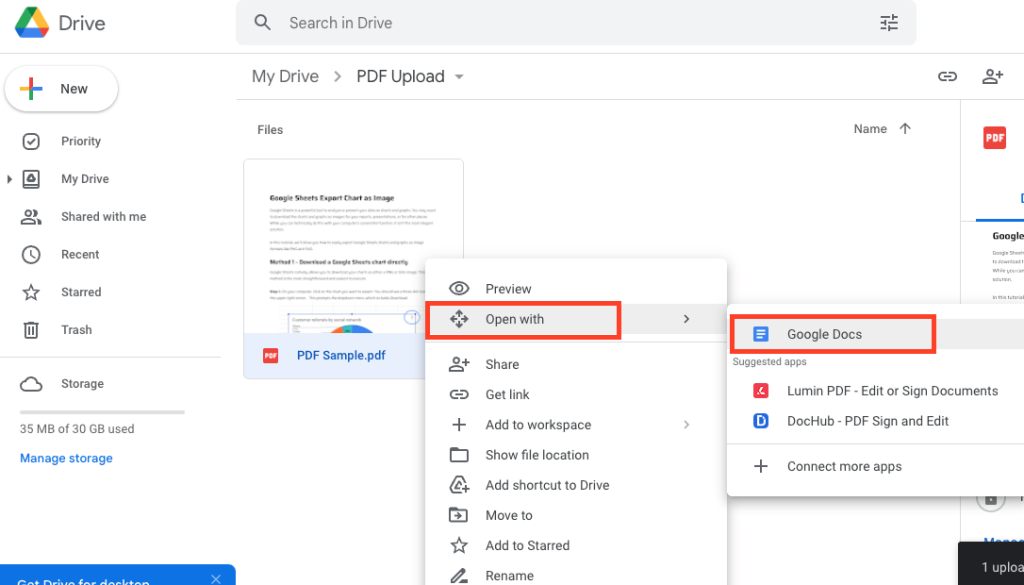Image resolution: width=1024 pixels, height=585 pixels.
Task: Reverse sort direction arrow
Action: click(x=904, y=129)
